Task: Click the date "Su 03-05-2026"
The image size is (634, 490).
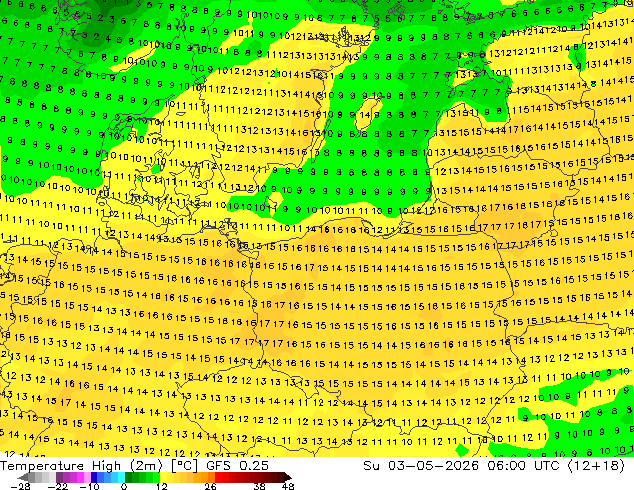Action: click(421, 466)
